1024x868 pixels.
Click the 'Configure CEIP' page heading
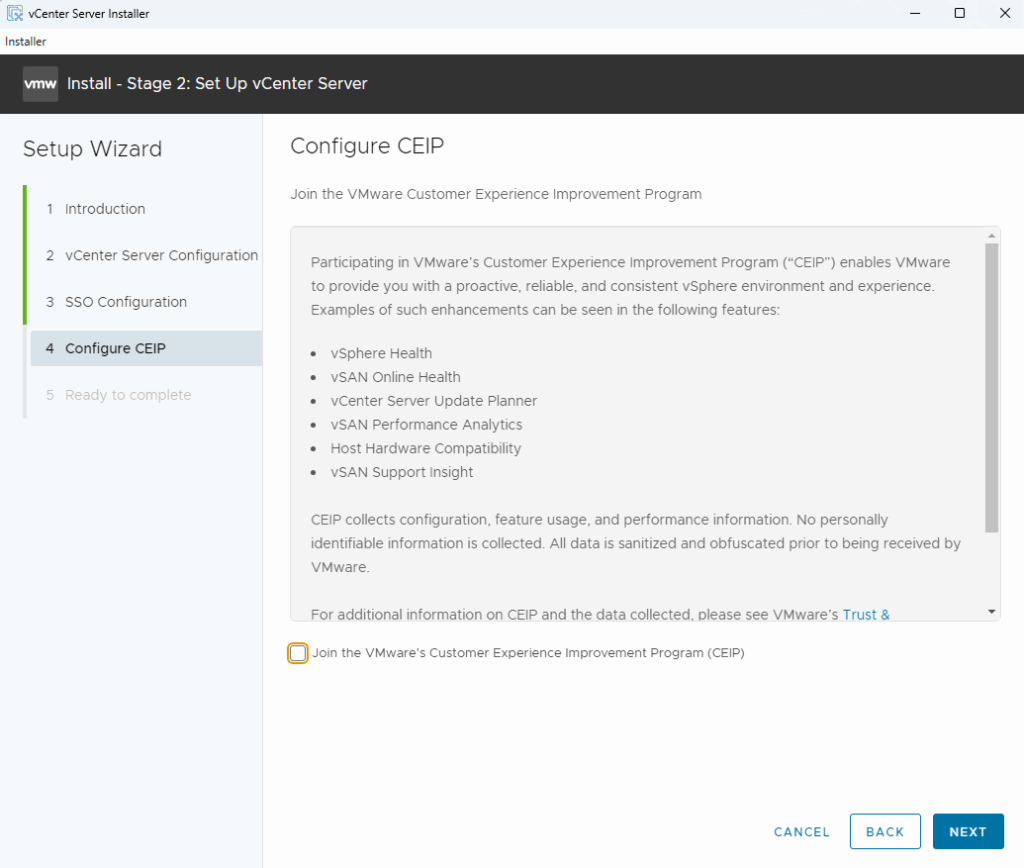[367, 146]
